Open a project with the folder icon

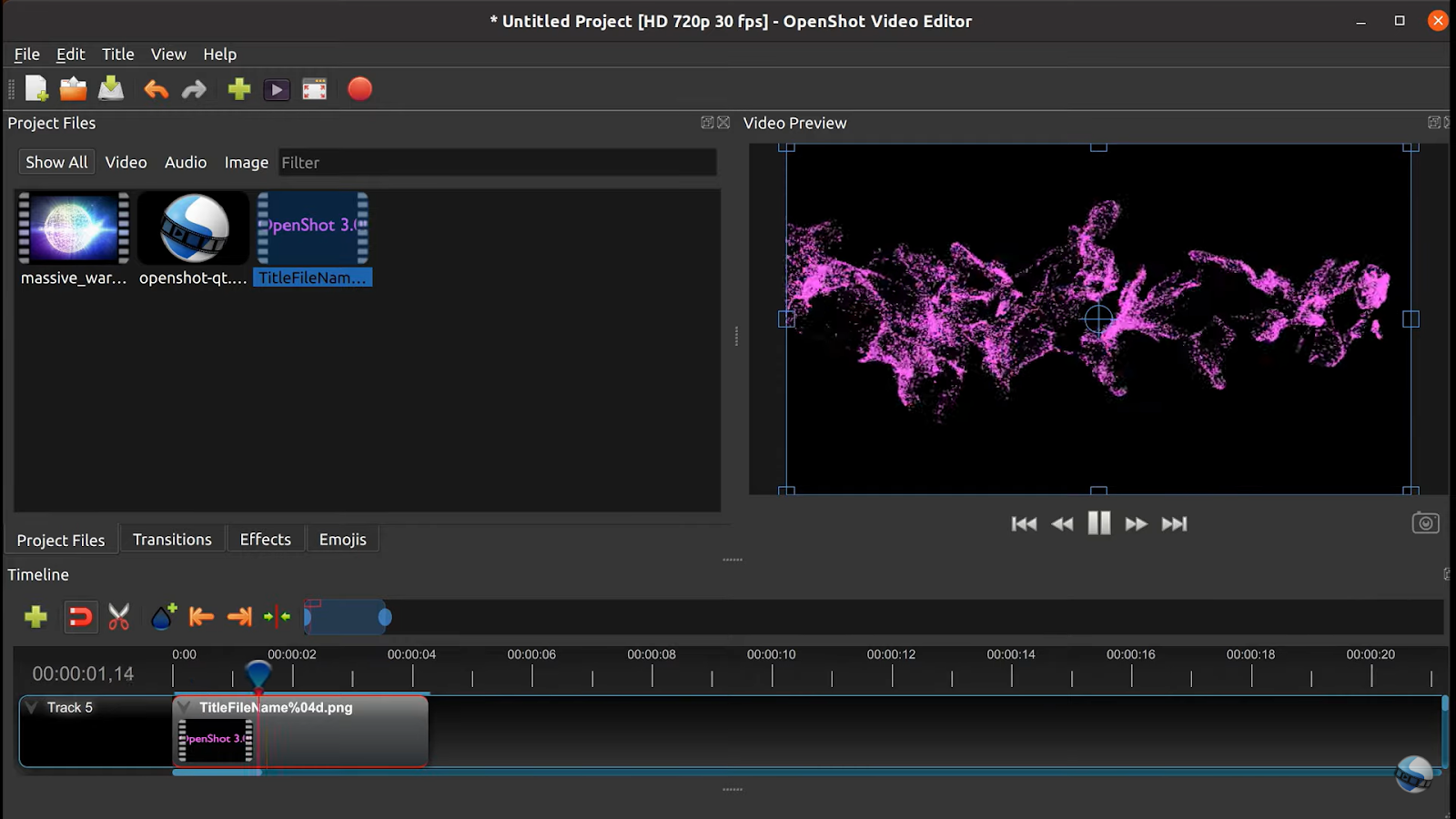73,89
